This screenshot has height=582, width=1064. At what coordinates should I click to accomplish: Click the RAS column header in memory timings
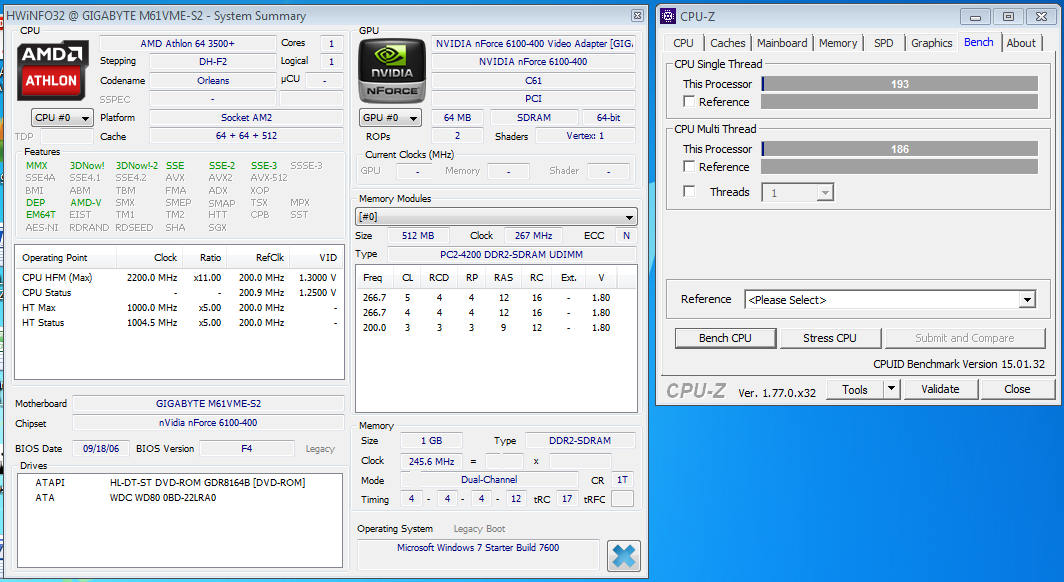504,277
